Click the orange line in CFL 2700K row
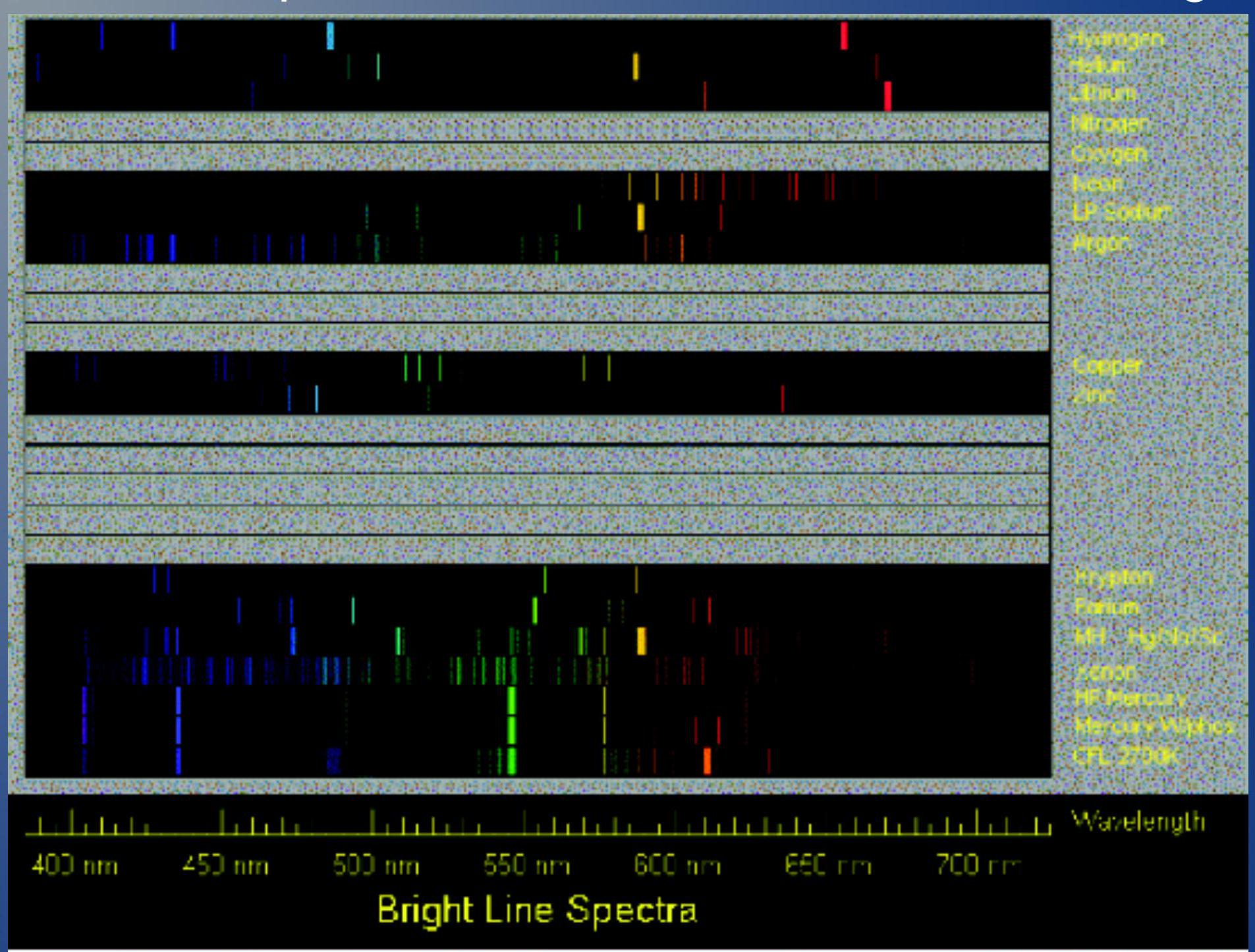This screenshot has width=1255, height=952. [707, 760]
